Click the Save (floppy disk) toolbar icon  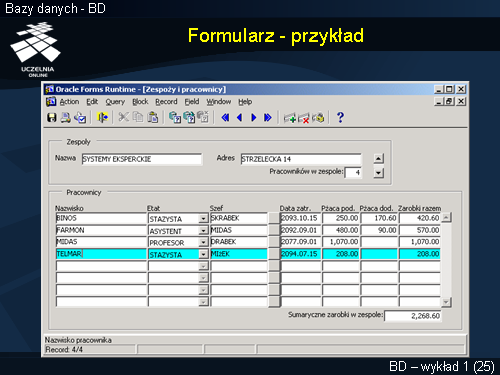point(52,117)
